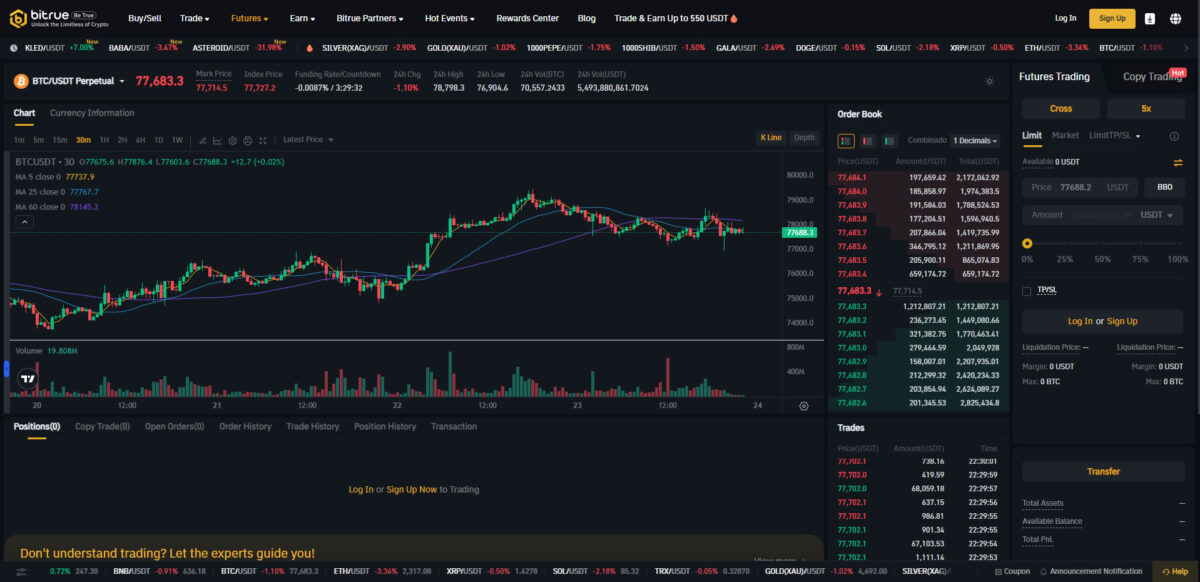This screenshot has height=582, width=1200.
Task: Show combined buy and sell order book view
Action: click(846, 141)
